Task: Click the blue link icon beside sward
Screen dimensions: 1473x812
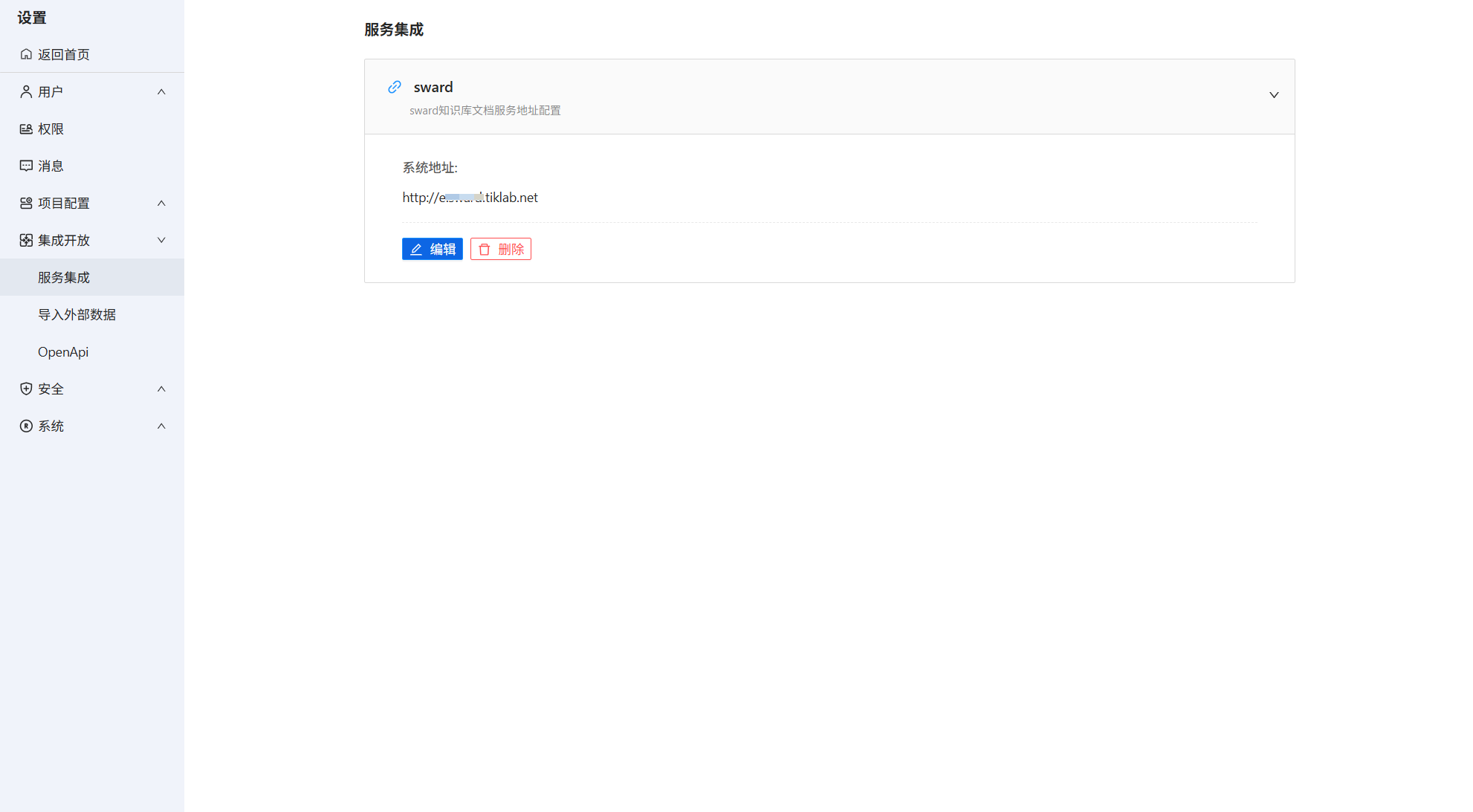Action: 395,87
